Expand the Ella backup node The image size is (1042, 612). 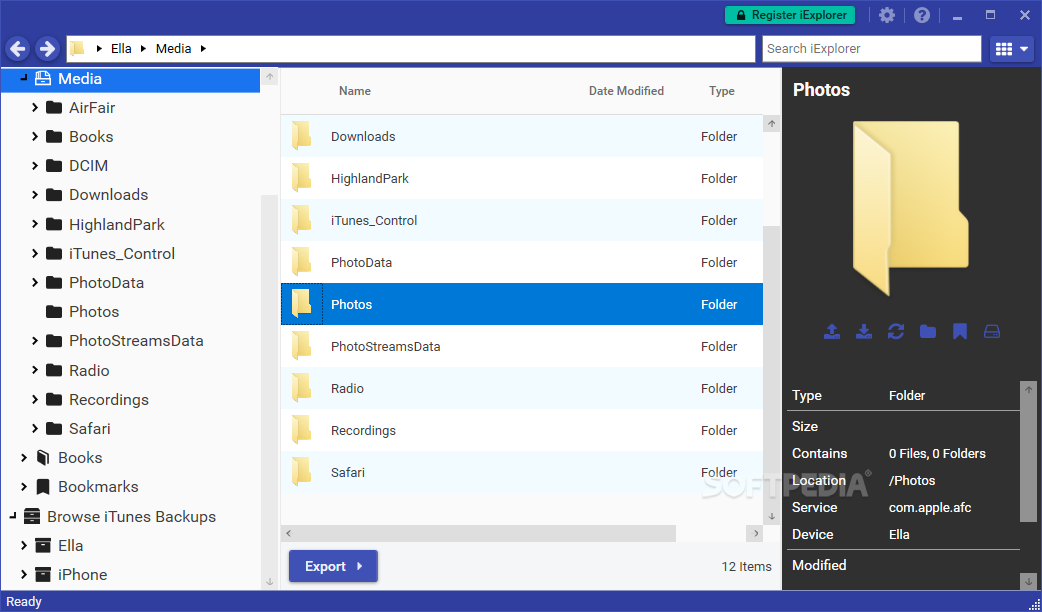coord(24,545)
